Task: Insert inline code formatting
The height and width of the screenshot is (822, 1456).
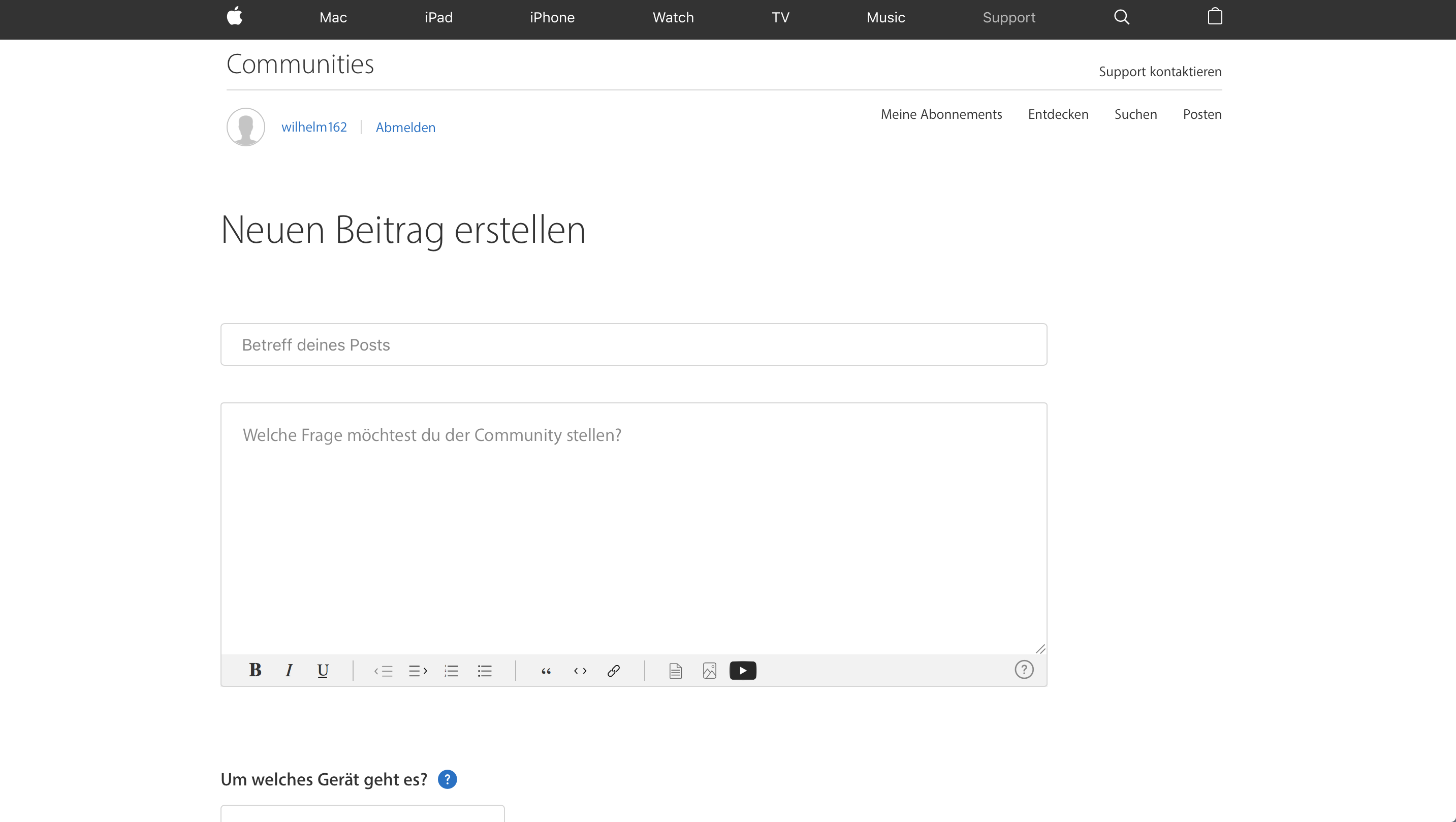Action: (x=579, y=670)
